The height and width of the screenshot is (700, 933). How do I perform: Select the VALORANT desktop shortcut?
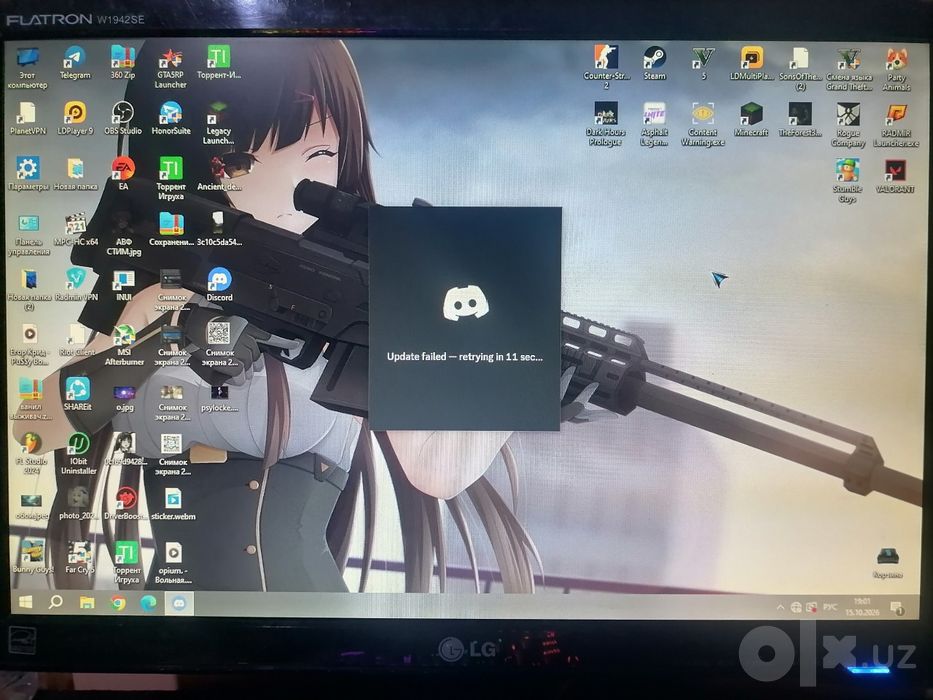[895, 176]
